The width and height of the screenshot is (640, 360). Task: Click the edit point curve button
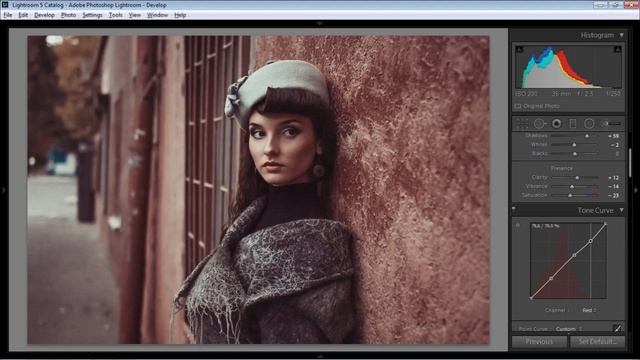pyautogui.click(x=617, y=328)
